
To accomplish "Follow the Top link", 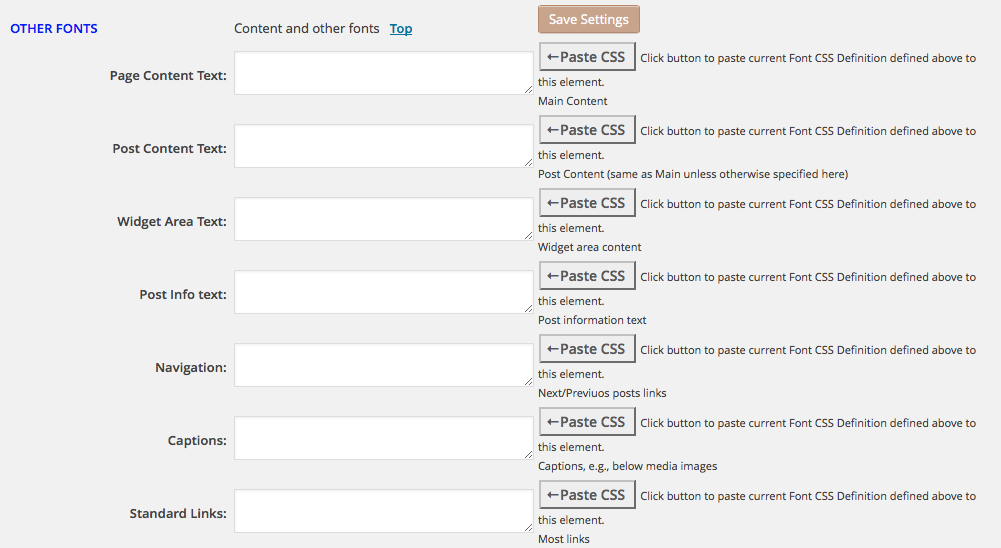I will 401,28.
